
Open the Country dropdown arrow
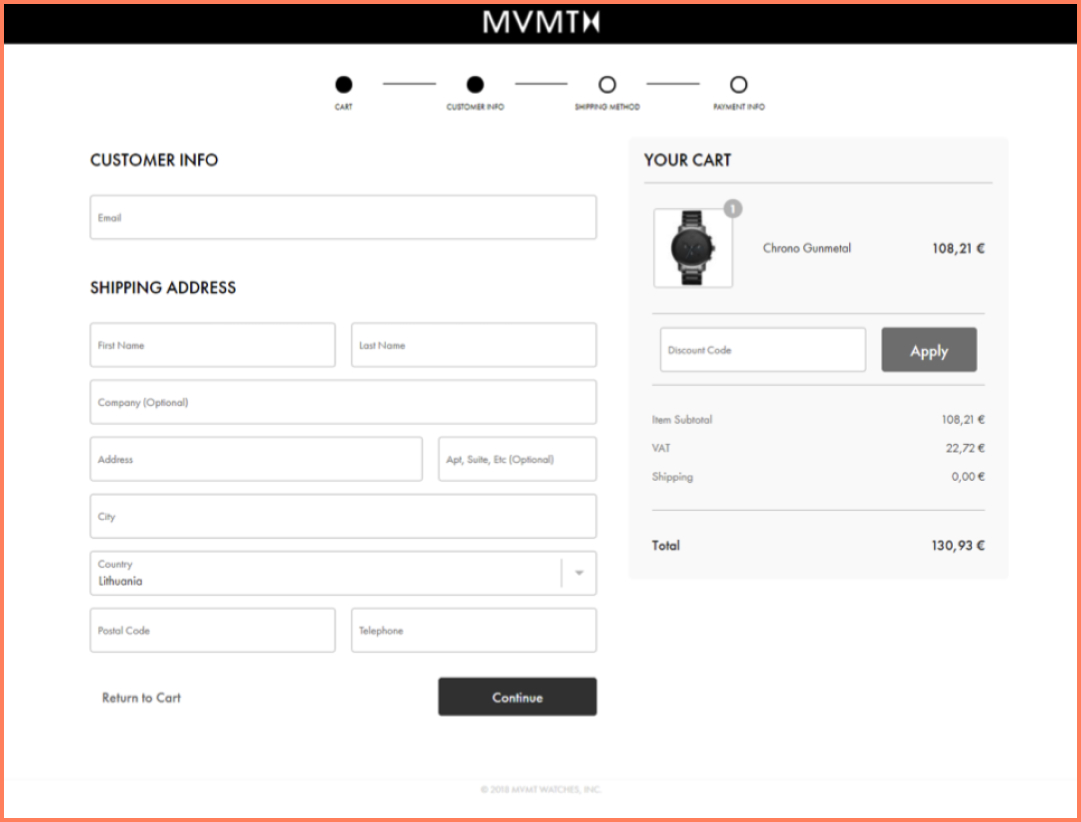pyautogui.click(x=579, y=572)
